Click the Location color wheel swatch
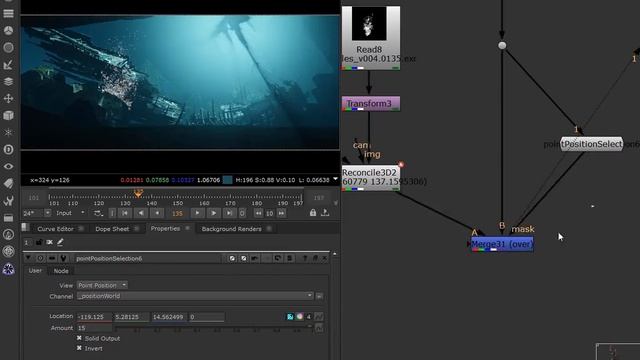This screenshot has width=640, height=360. [x=300, y=317]
